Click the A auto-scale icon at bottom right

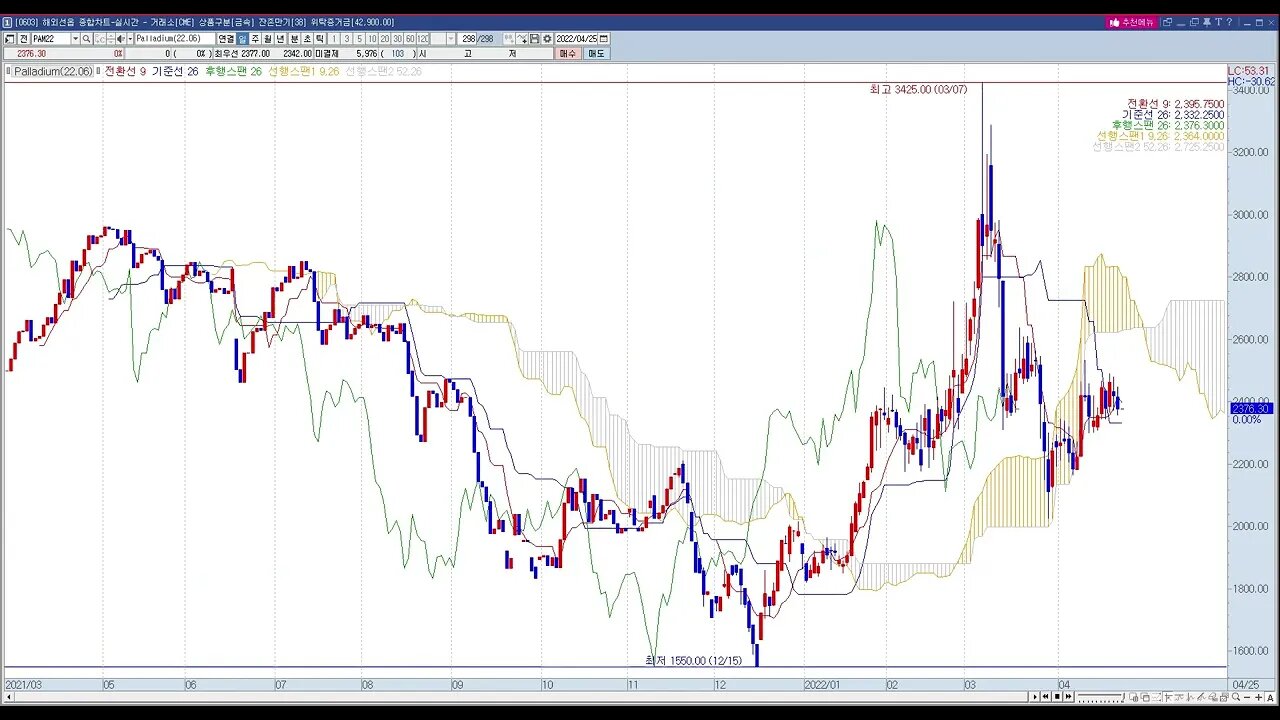tap(1270, 696)
